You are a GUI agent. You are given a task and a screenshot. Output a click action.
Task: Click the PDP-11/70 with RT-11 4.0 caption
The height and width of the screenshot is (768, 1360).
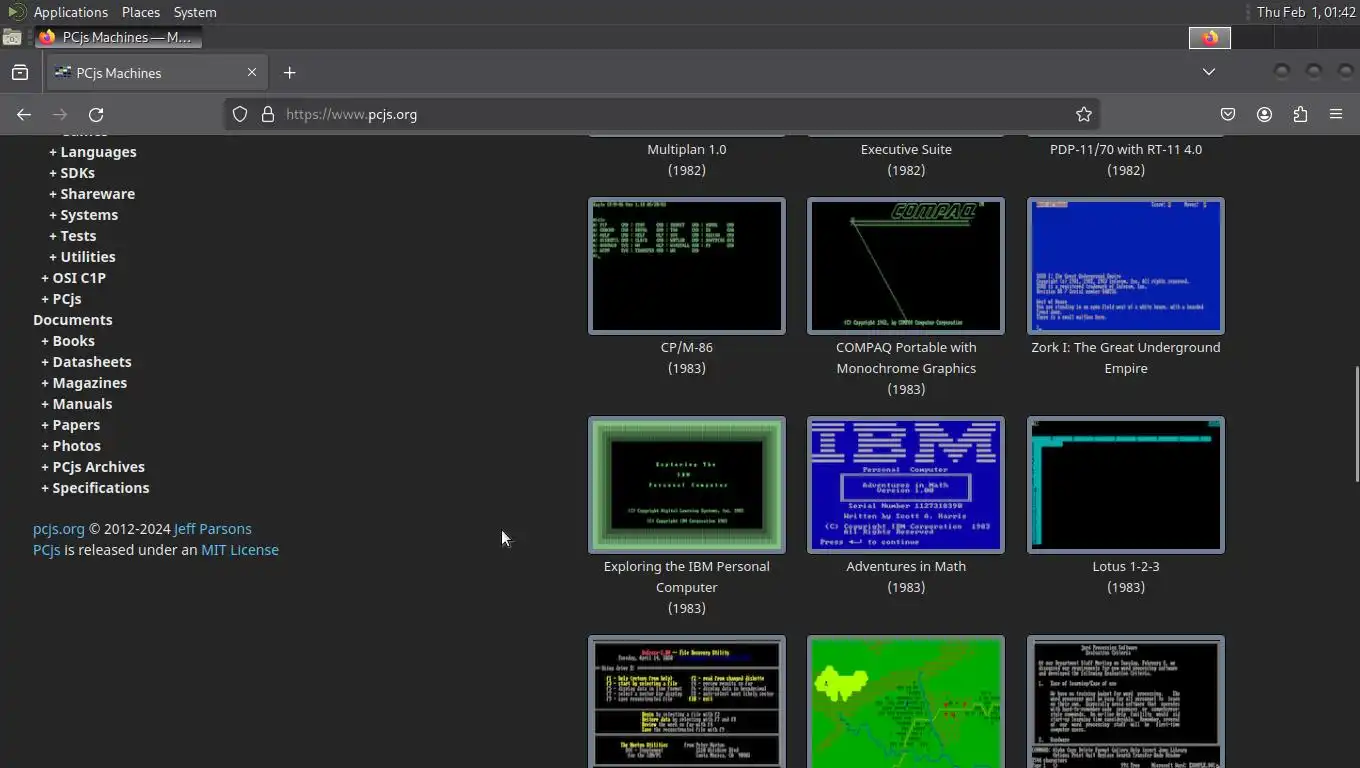1126,149
